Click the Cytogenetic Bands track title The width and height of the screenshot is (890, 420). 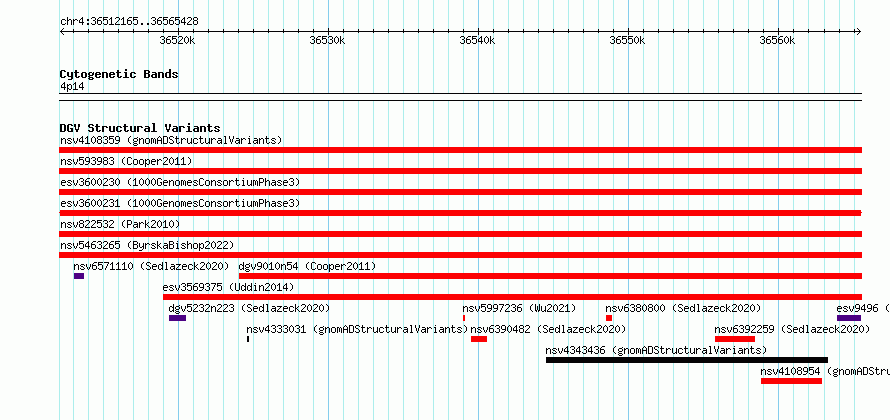coord(119,74)
